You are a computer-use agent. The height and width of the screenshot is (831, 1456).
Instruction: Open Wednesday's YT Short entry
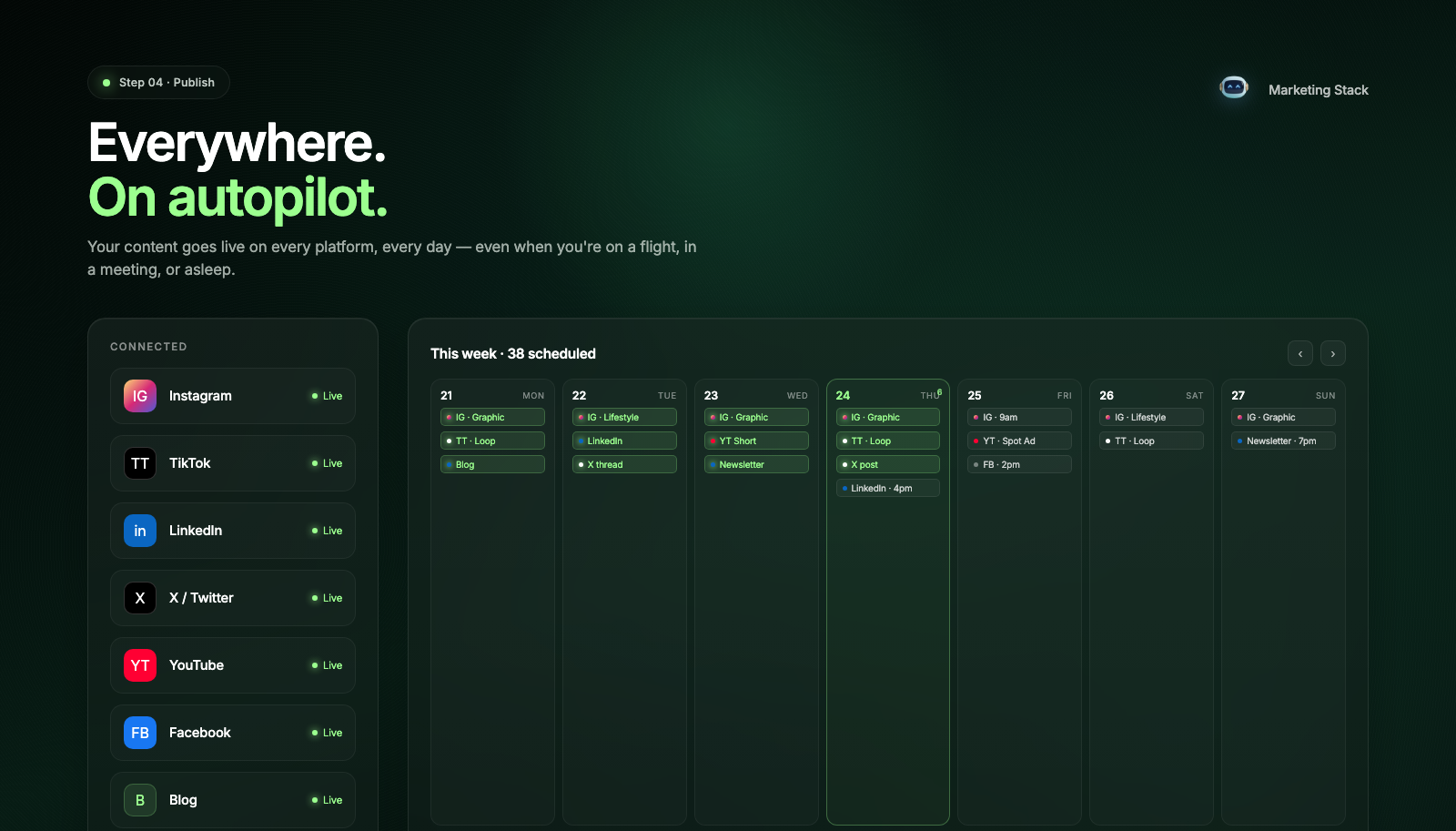[756, 441]
